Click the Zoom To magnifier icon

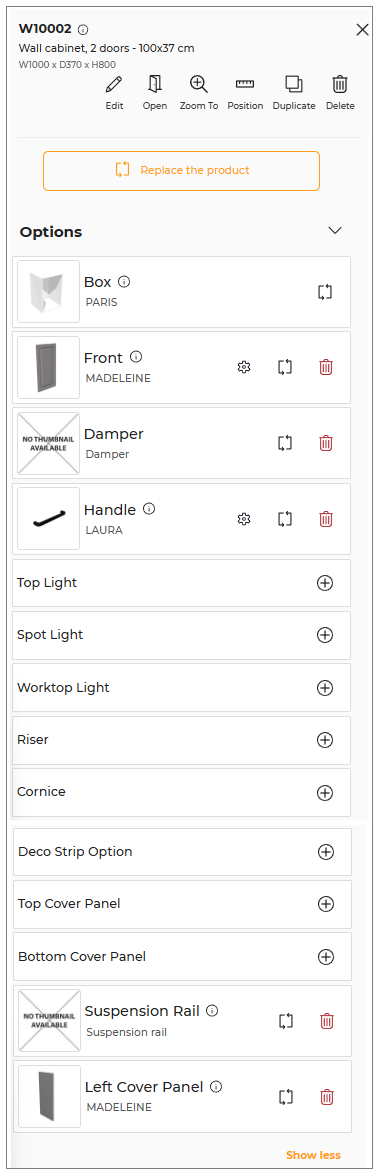click(x=199, y=84)
